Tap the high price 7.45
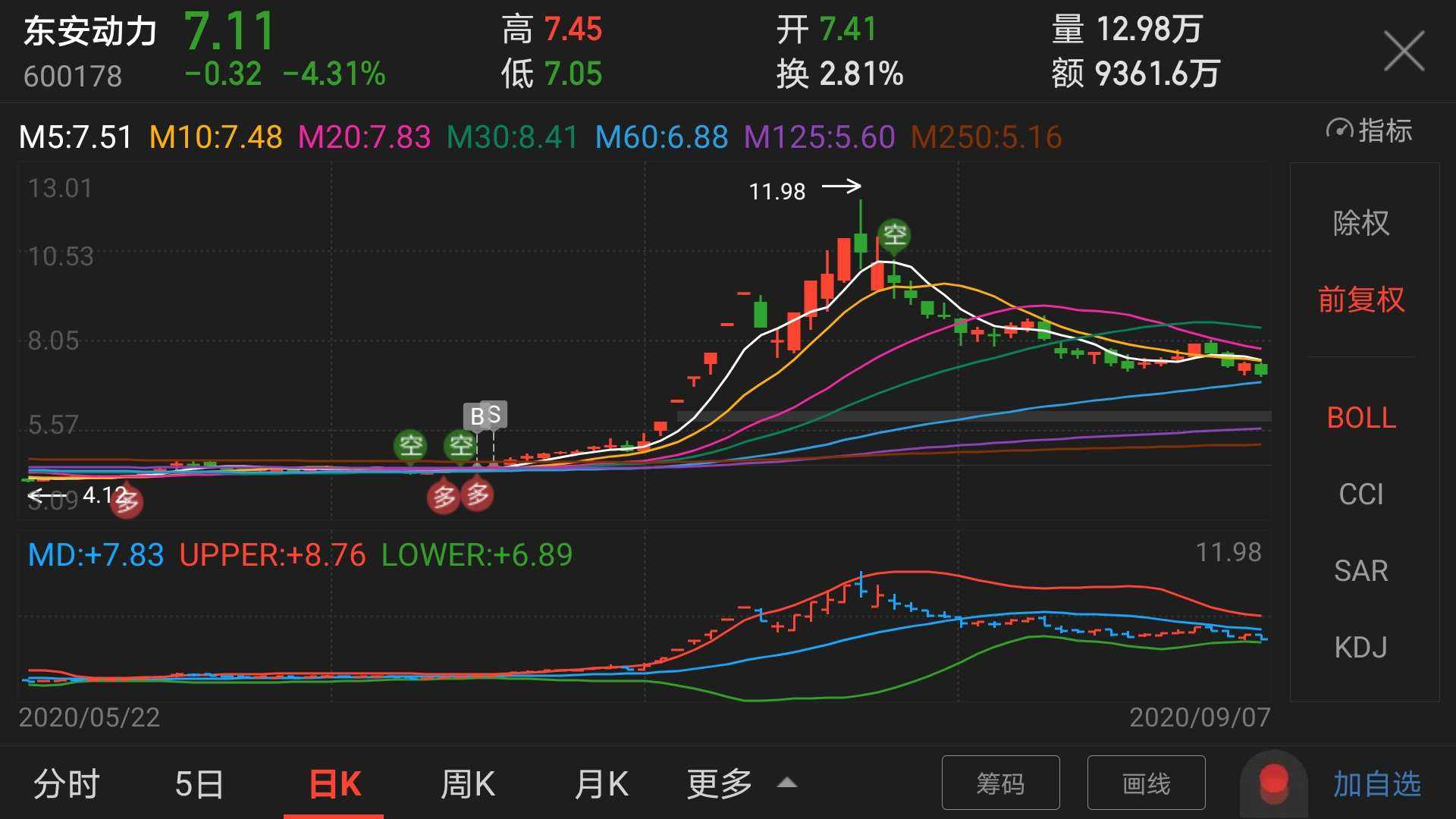This screenshot has height=819, width=1456. coord(573,30)
